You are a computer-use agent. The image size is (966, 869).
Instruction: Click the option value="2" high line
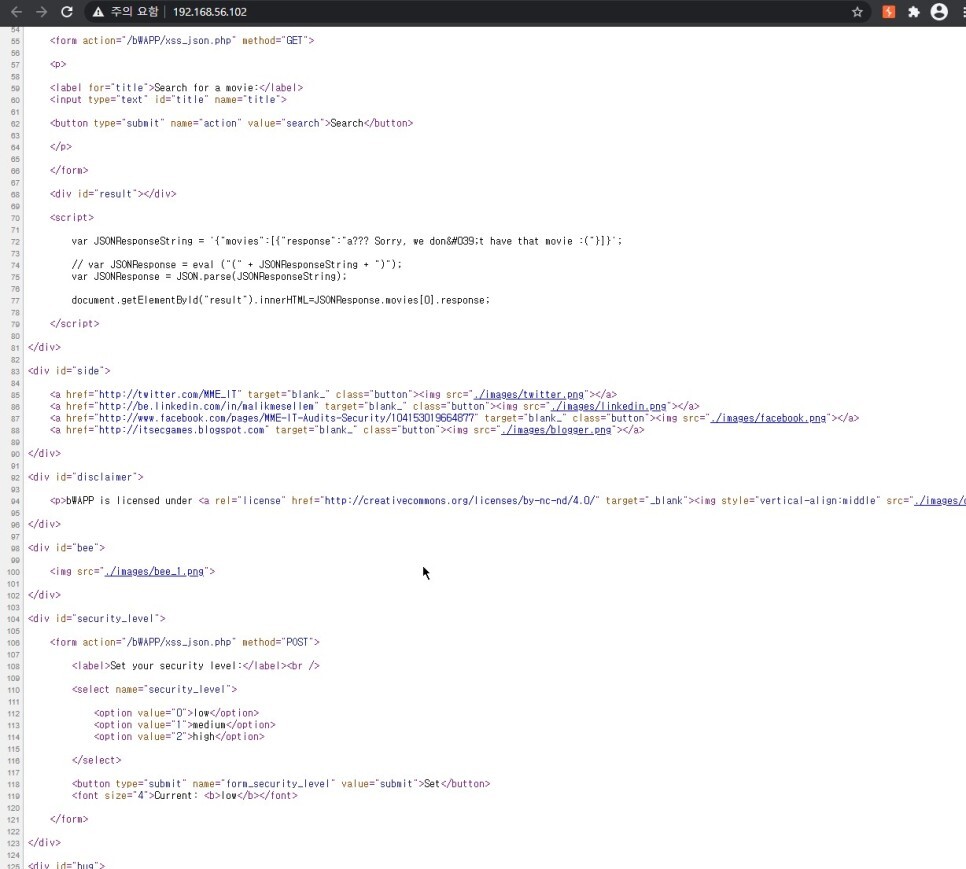[x=179, y=737]
